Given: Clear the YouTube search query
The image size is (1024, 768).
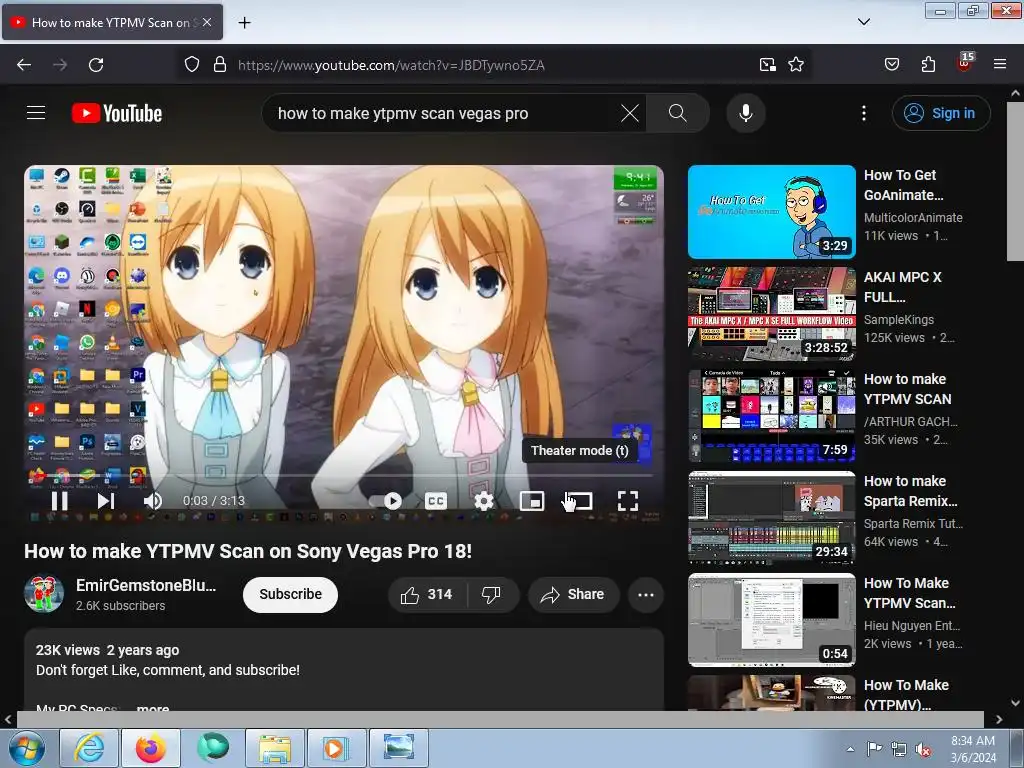Looking at the screenshot, I should (630, 113).
